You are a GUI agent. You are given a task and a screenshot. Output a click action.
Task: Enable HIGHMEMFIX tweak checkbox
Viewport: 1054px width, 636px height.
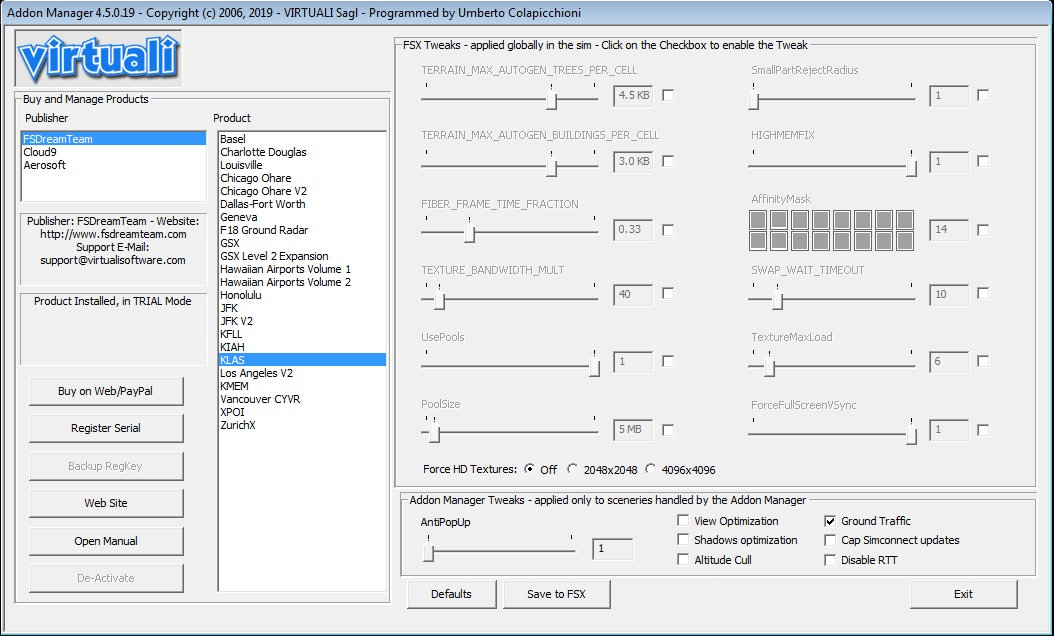(x=983, y=161)
